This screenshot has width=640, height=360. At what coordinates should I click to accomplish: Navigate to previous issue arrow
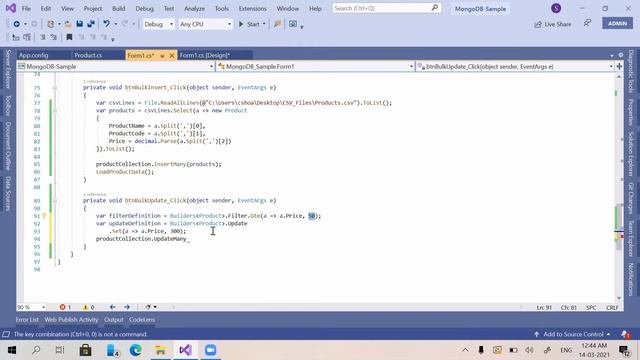113,307
